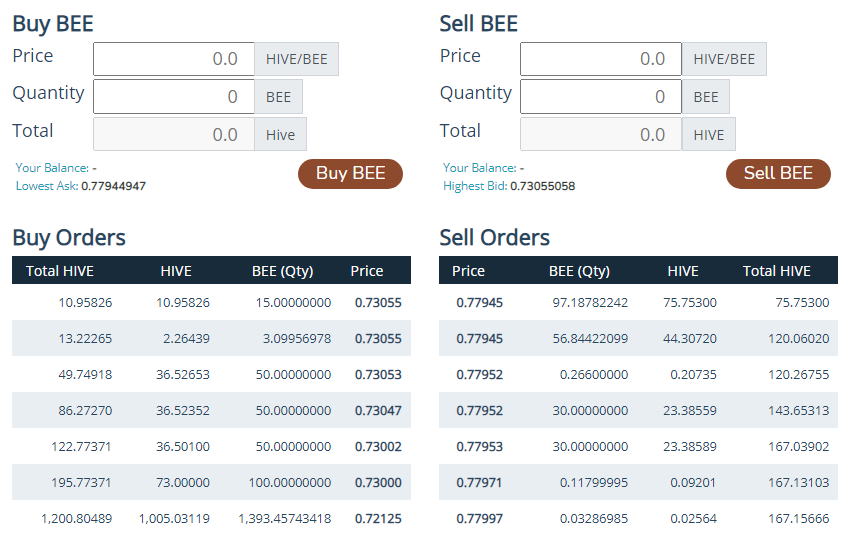Click the Buy Orders BEE (Qty) column header

(x=283, y=271)
